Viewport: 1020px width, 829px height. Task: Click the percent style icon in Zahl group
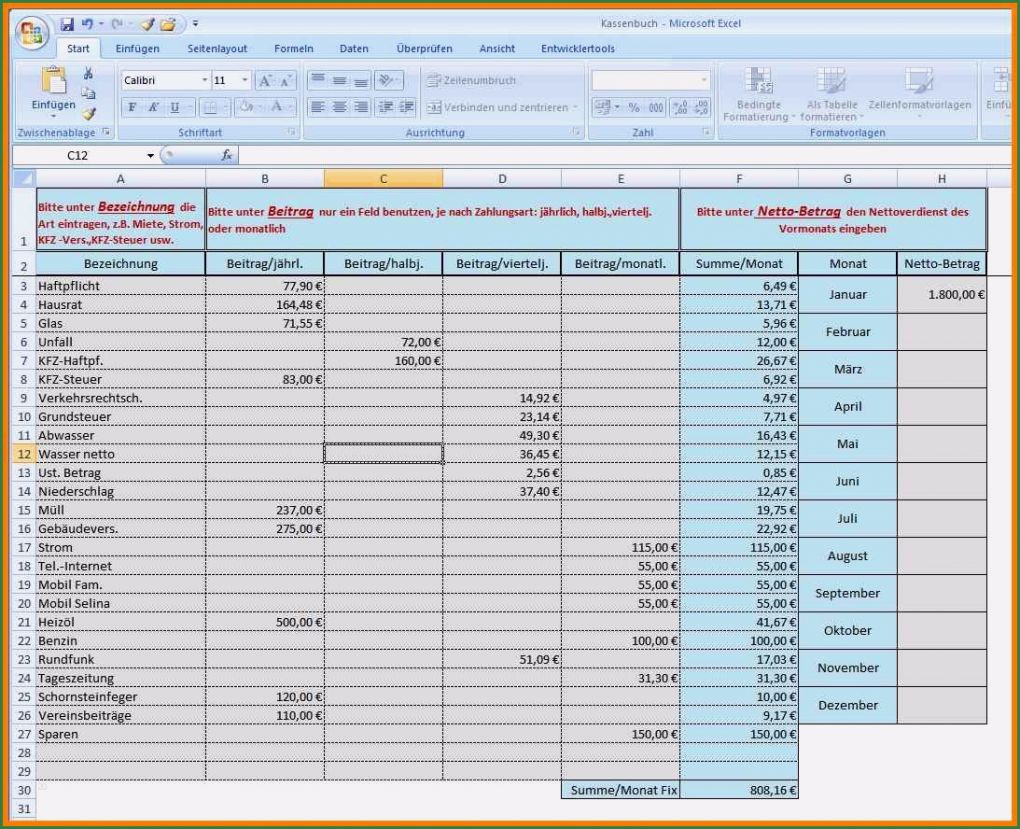[x=633, y=107]
